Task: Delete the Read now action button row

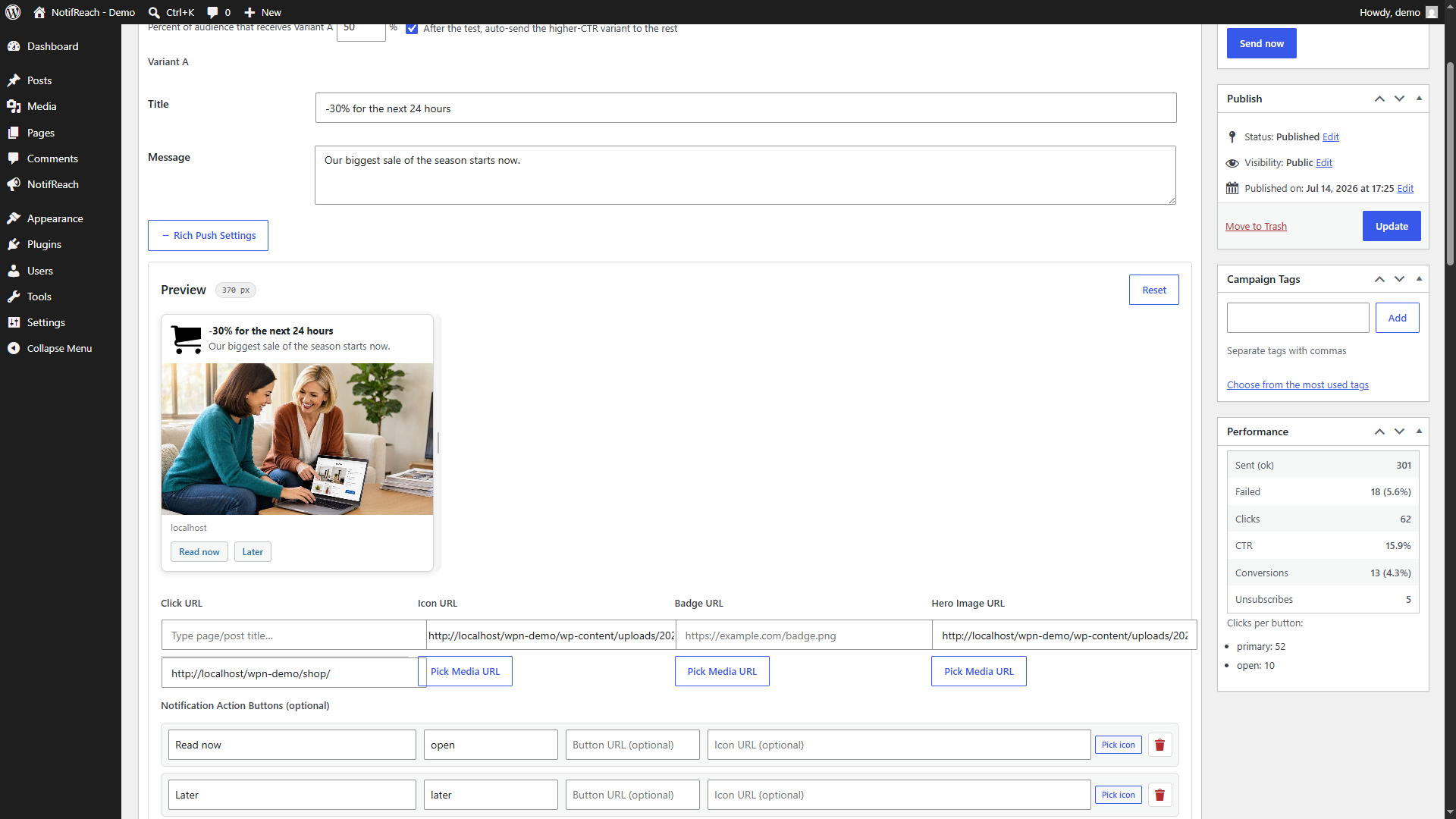Action: (1159, 745)
